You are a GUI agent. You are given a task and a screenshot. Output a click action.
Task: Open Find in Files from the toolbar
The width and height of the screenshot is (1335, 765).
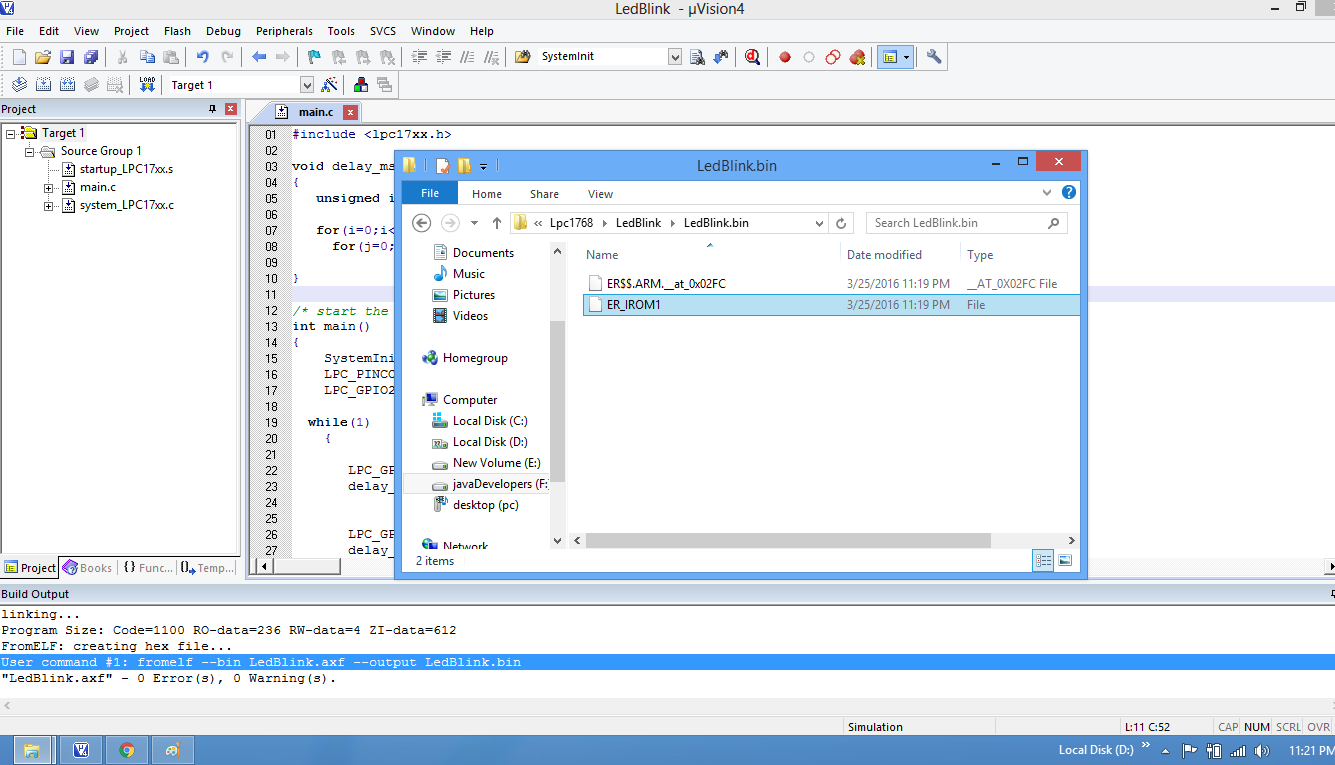[522, 57]
